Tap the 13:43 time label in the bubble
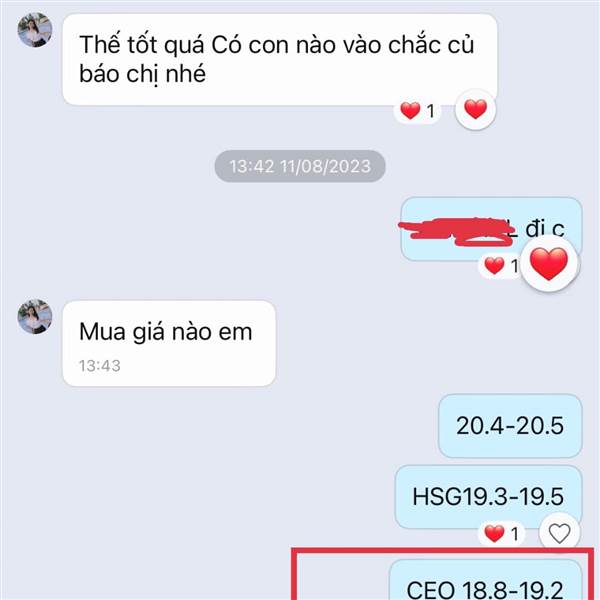Screen dimensions: 600x600 tap(100, 366)
